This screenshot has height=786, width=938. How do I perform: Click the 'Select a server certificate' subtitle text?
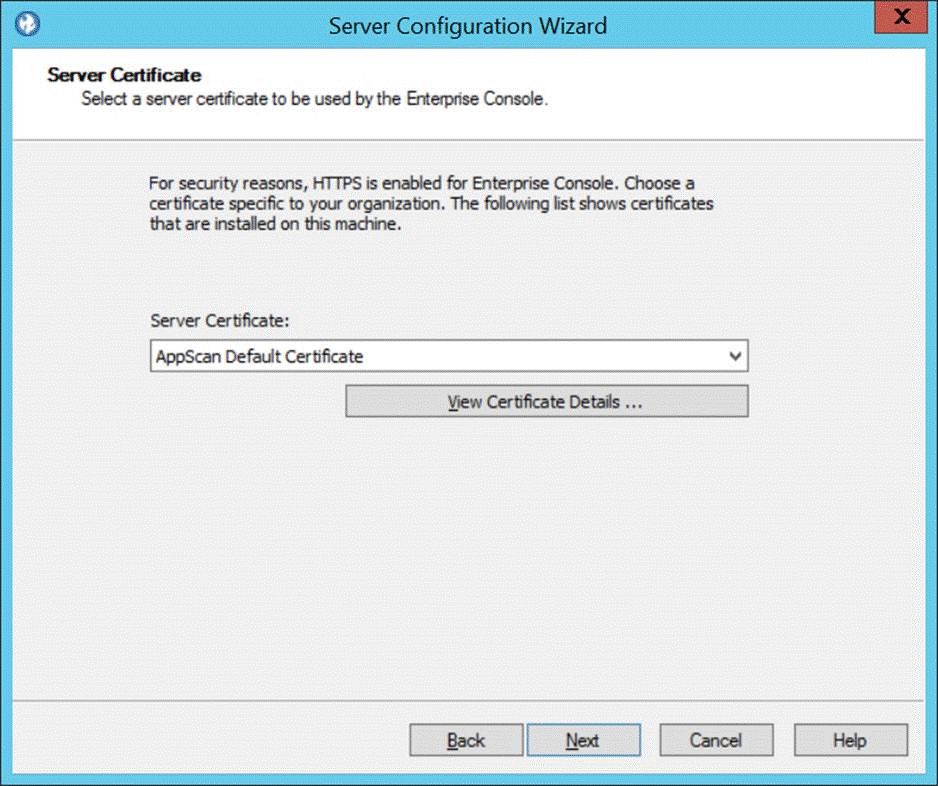pyautogui.click(x=314, y=99)
